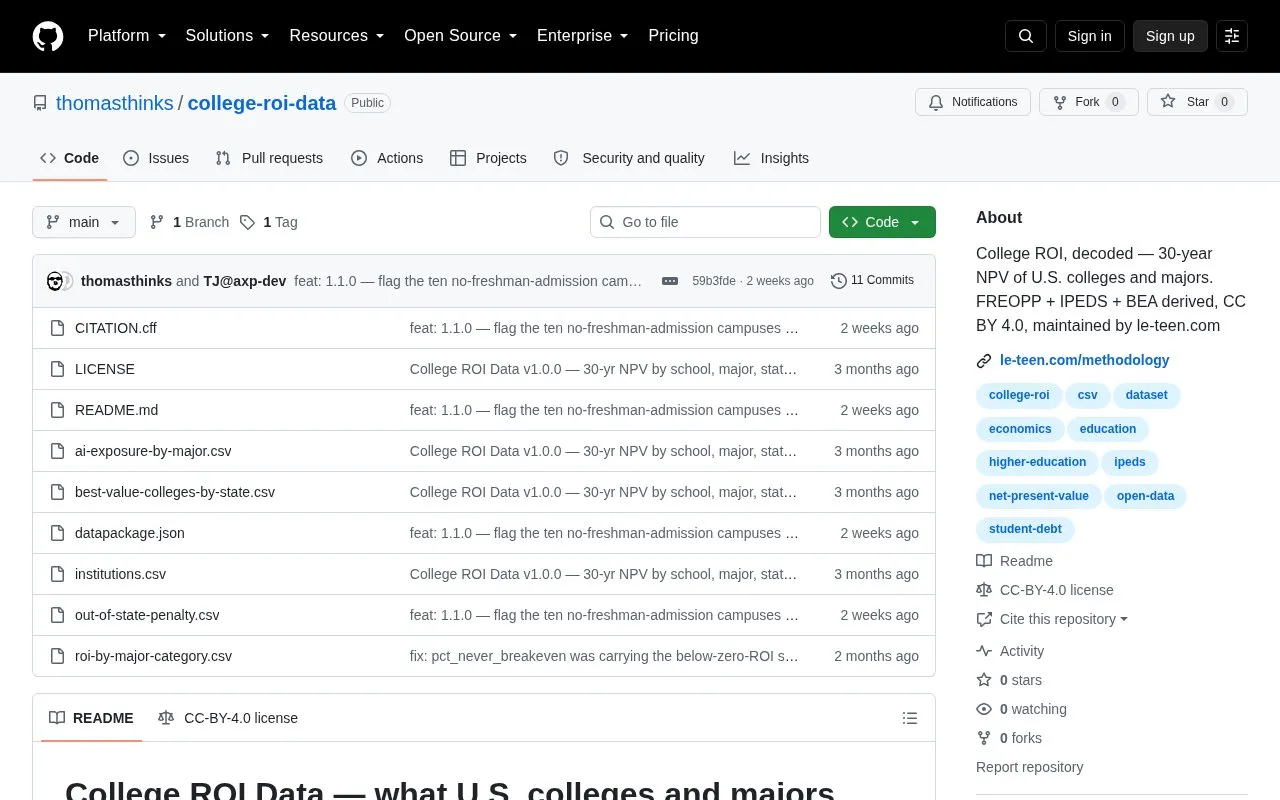The image size is (1280, 800).
Task: Switch to the Actions tab
Action: pos(387,158)
